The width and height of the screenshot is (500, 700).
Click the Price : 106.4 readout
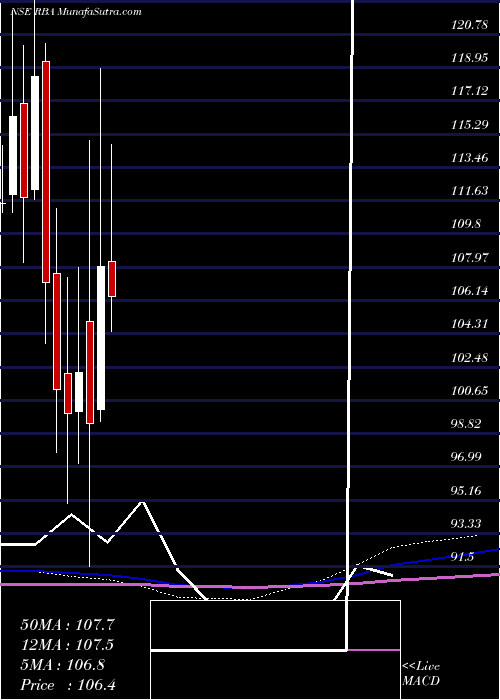point(68,685)
